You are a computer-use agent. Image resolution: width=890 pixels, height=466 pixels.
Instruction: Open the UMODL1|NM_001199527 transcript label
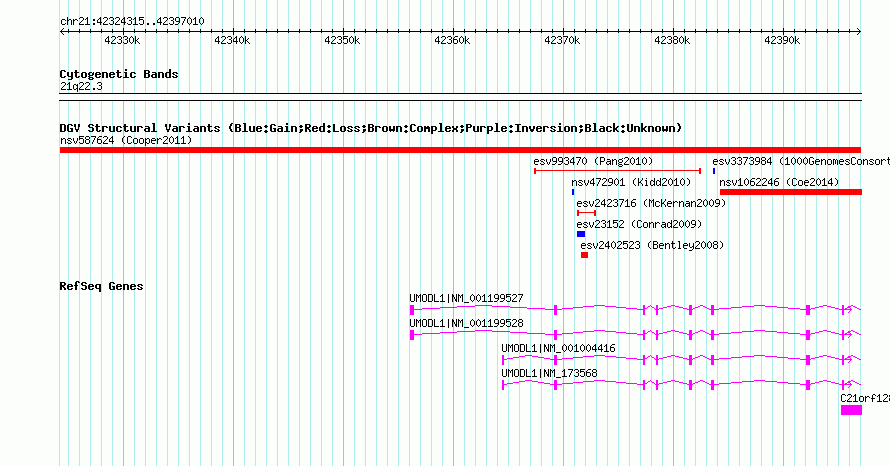(x=466, y=298)
